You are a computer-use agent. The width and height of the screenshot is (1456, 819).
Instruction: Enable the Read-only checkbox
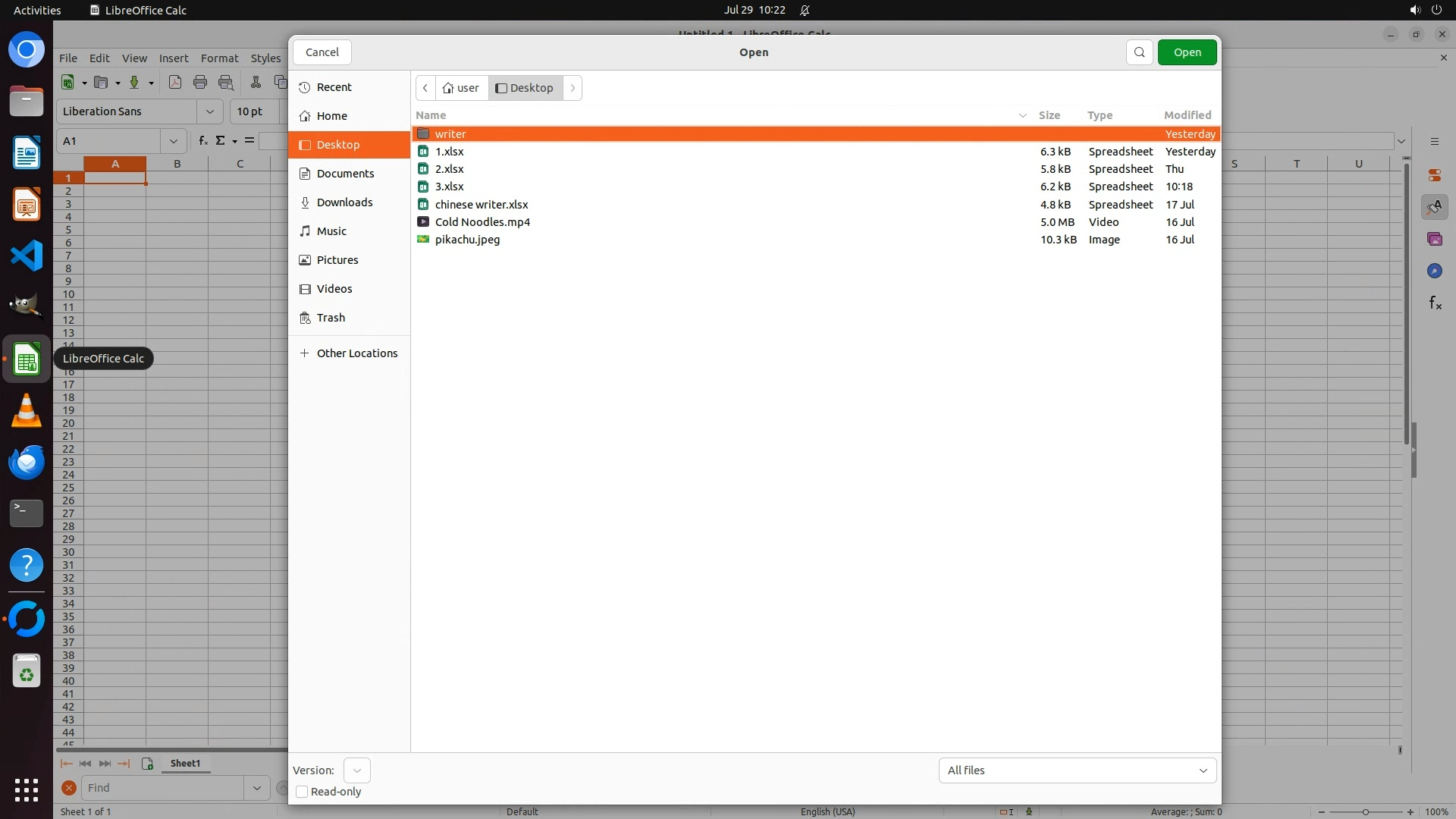302,792
